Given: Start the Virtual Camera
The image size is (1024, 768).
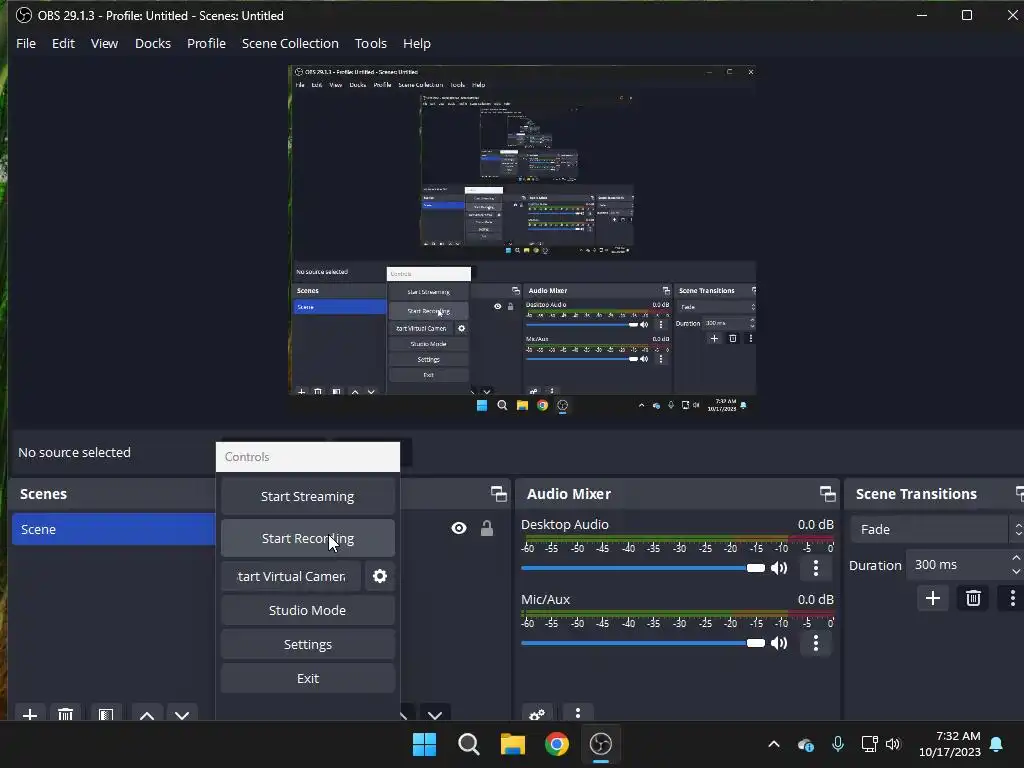Looking at the screenshot, I should point(291,576).
